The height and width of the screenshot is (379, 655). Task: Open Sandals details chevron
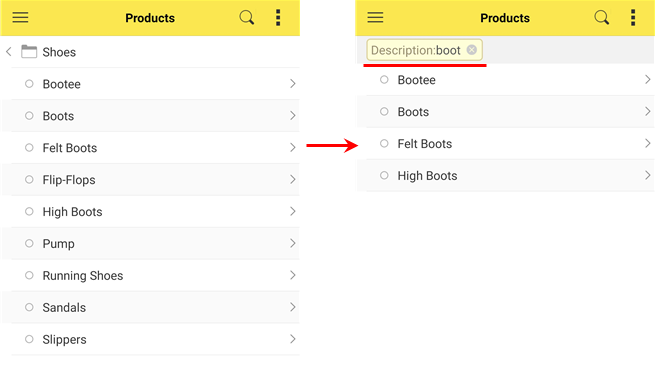click(x=292, y=307)
